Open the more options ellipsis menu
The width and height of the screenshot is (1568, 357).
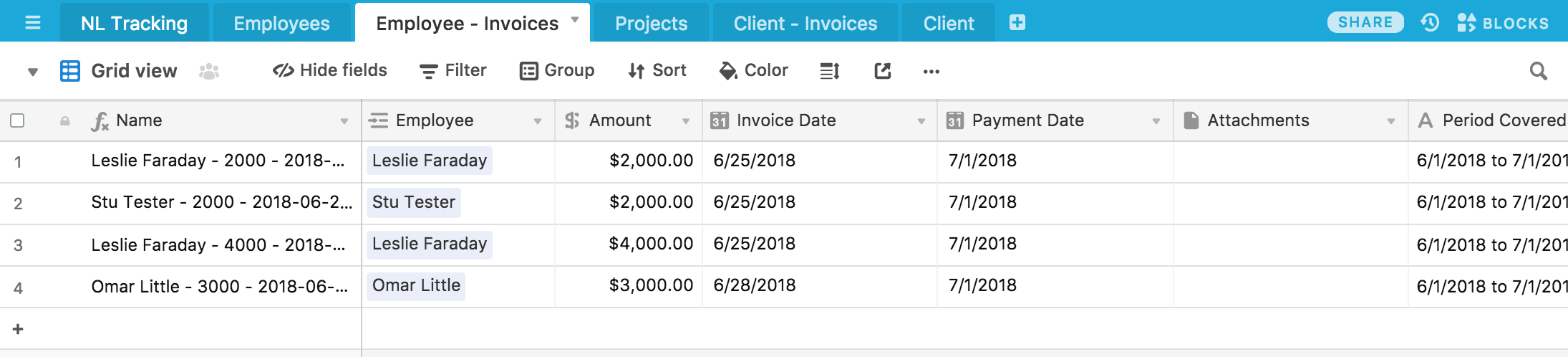point(931,71)
